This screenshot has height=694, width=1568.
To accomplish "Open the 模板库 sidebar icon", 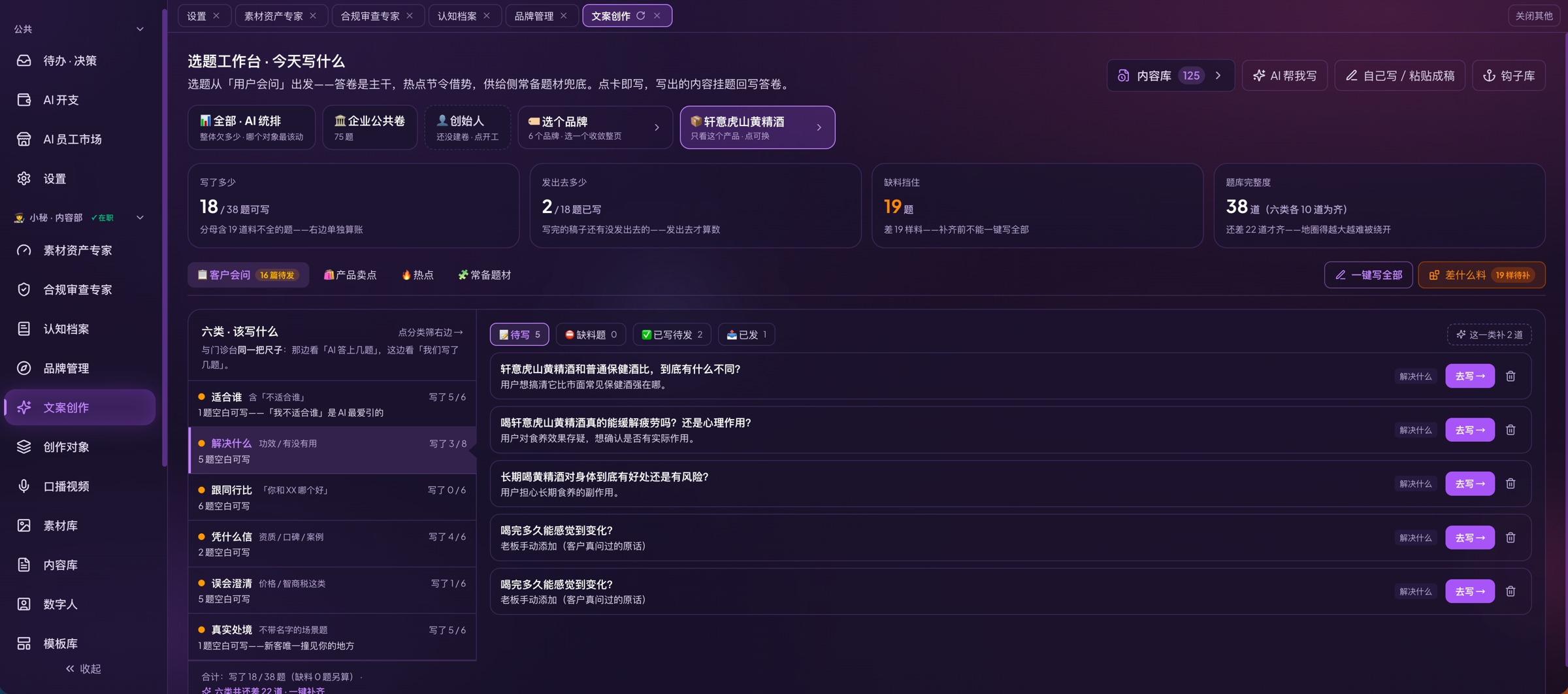I will pos(24,644).
